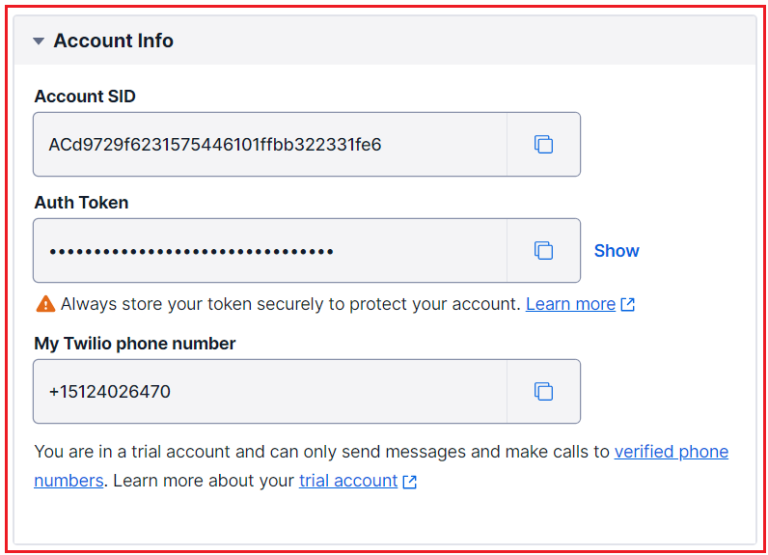Viewport: 768px width, 555px height.
Task: Click the trial account notice paragraph
Action: (381, 466)
